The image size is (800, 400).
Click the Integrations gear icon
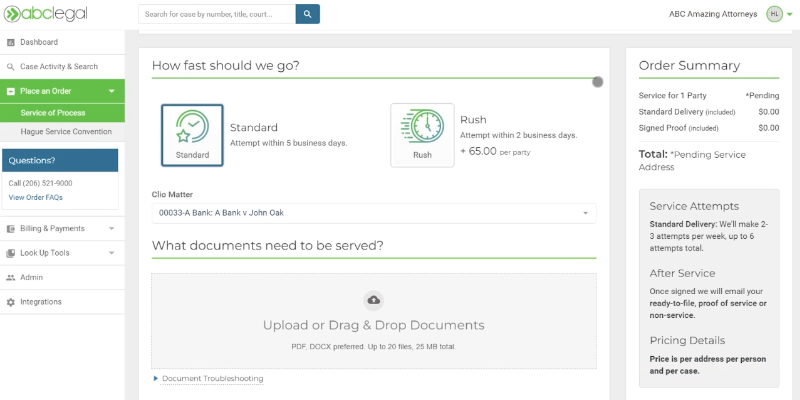tap(11, 302)
